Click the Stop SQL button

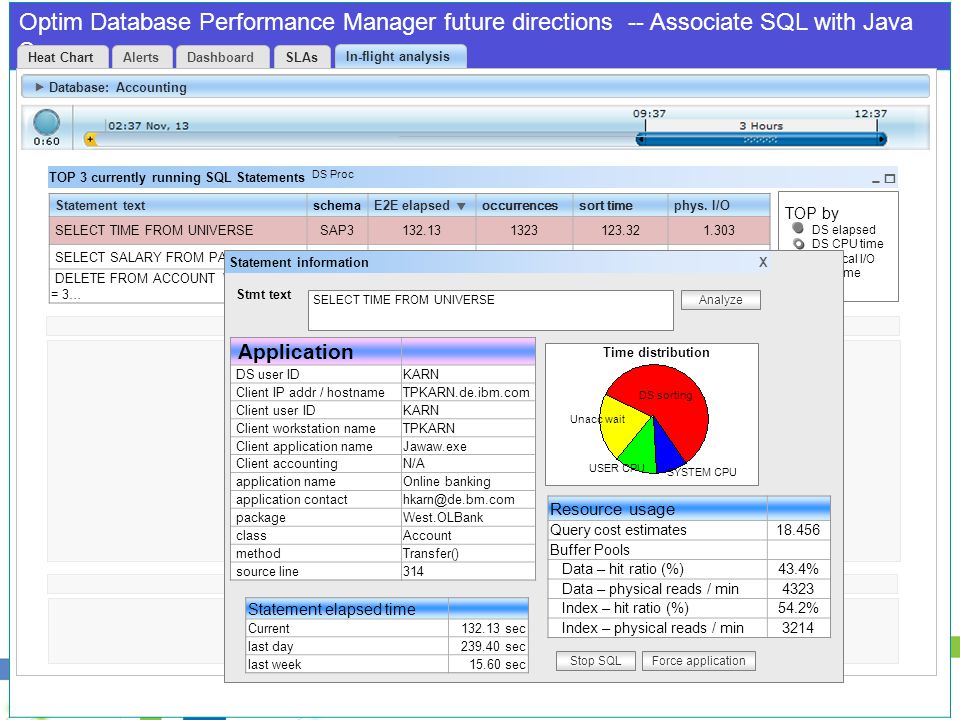tap(596, 661)
